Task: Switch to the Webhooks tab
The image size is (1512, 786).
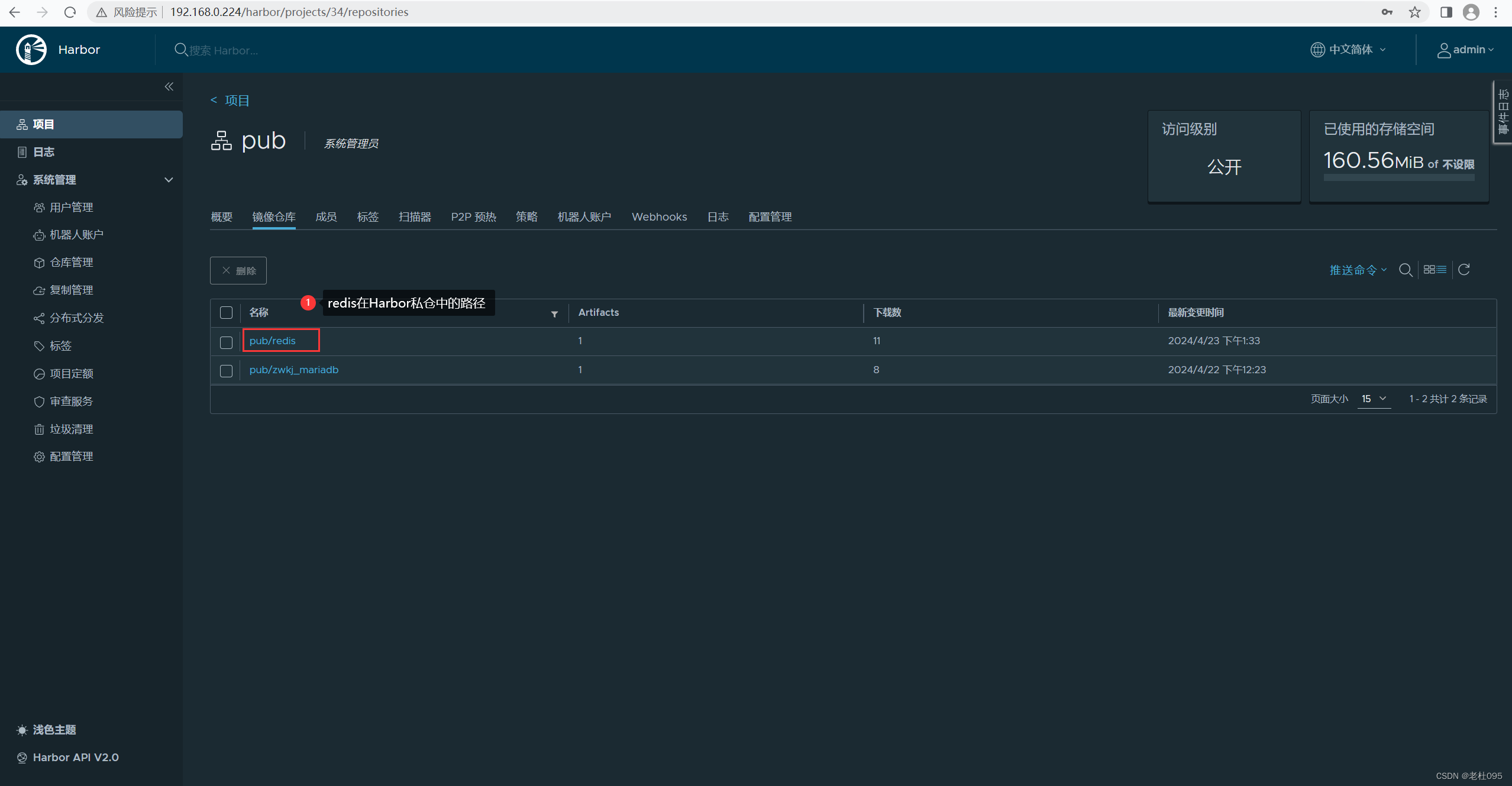Action: pyautogui.click(x=659, y=217)
